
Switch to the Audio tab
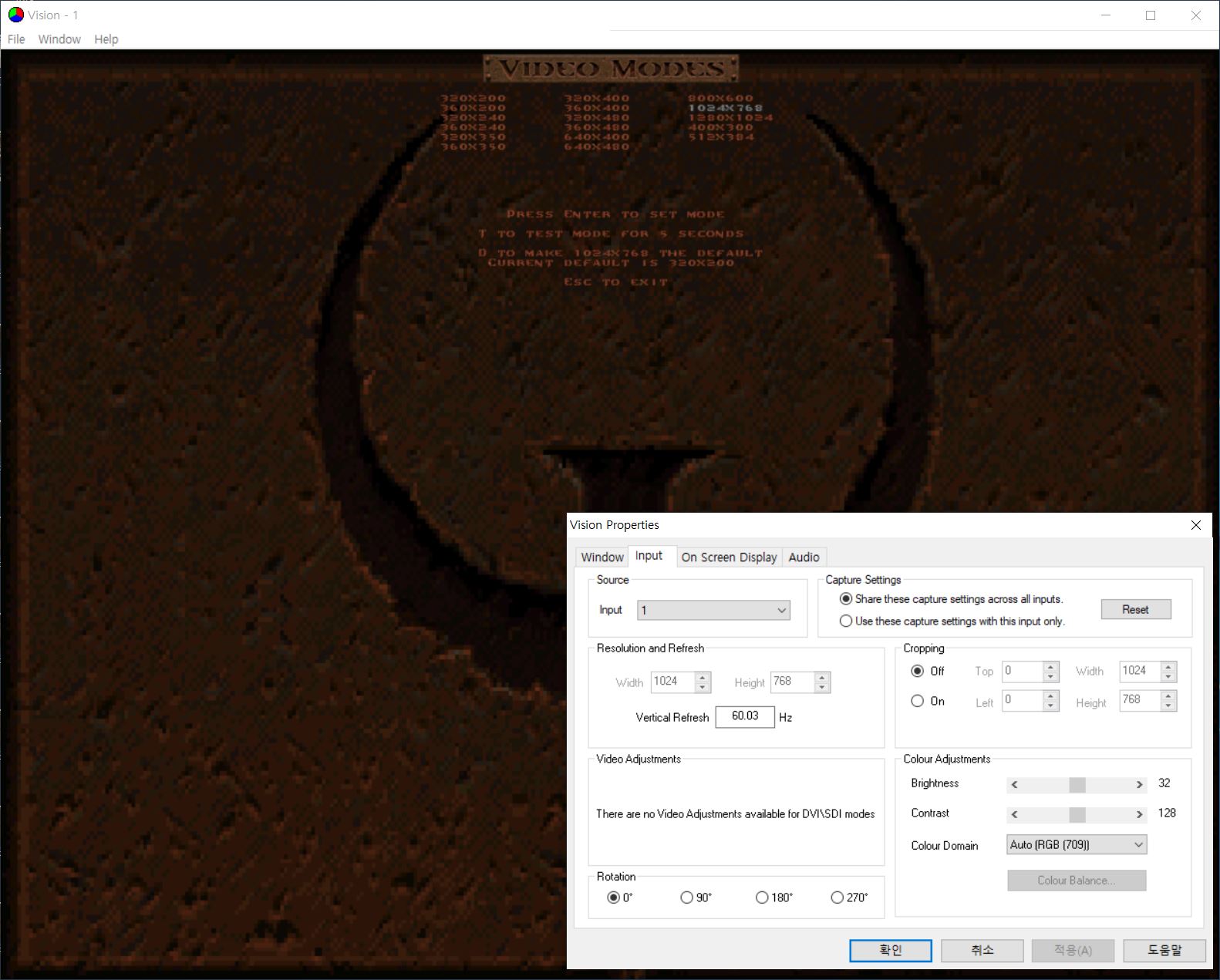804,557
